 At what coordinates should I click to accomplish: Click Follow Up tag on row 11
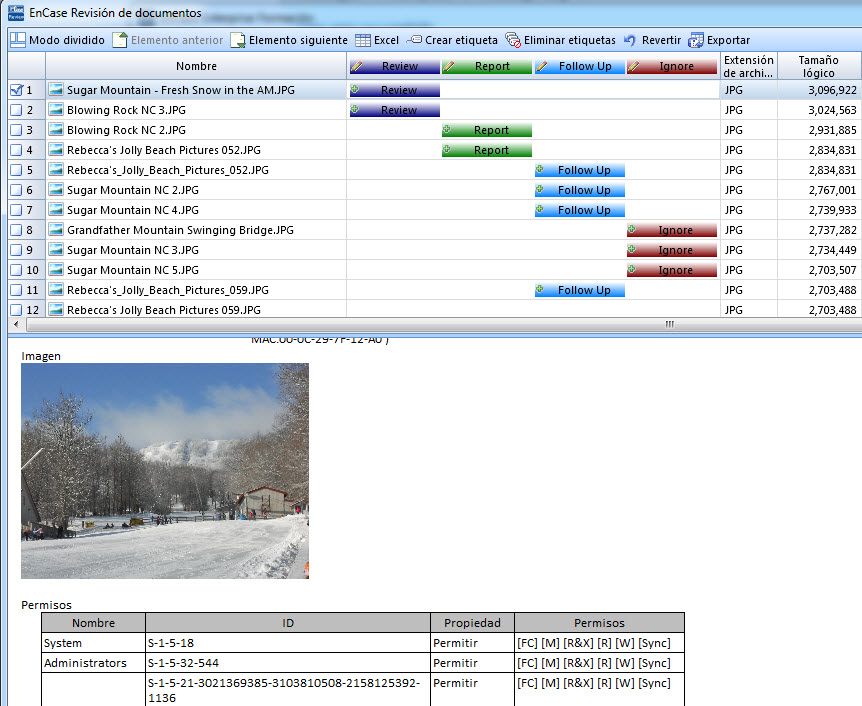(579, 290)
